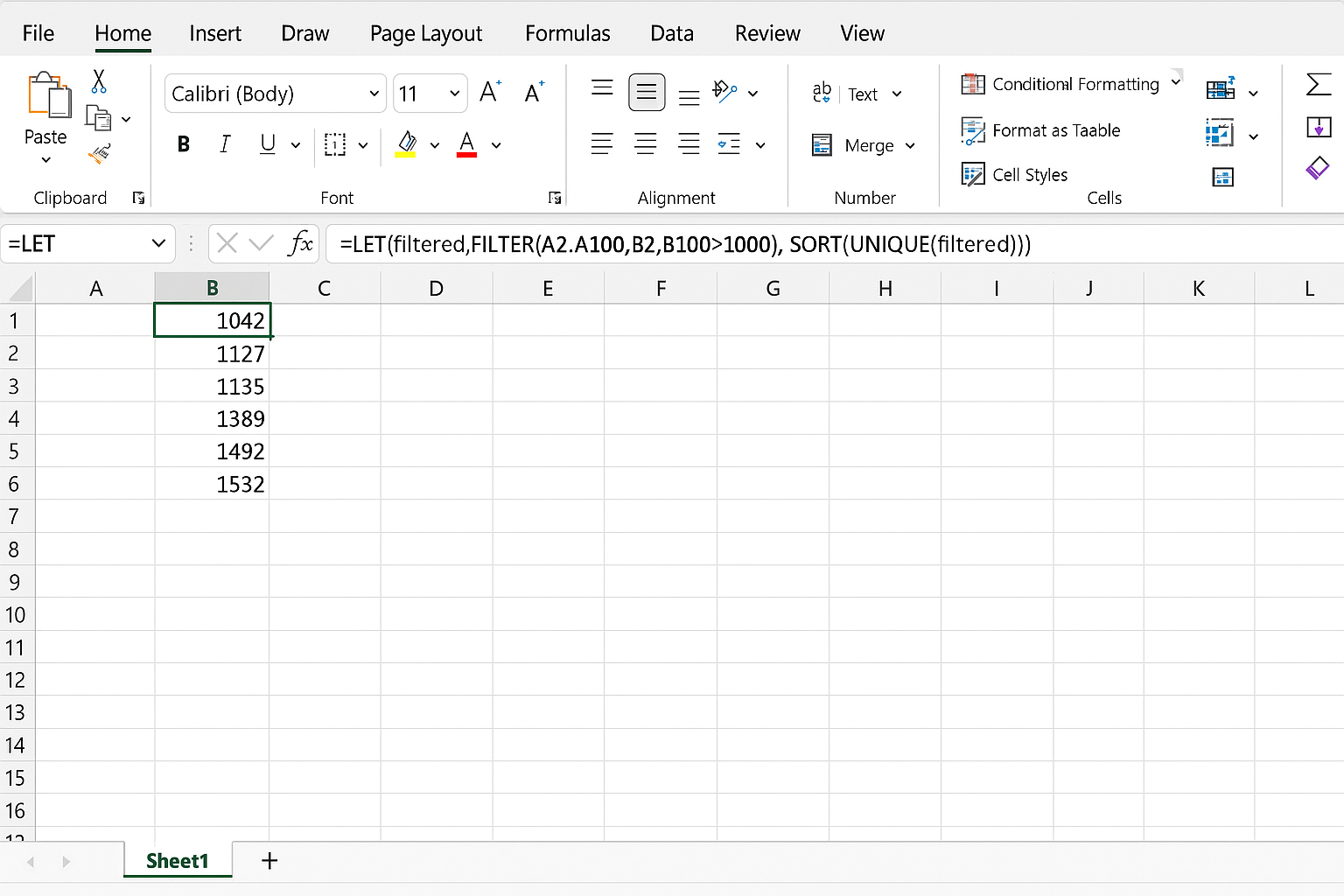1344x896 pixels.
Task: Click in the formula bar
Action: coord(835,243)
